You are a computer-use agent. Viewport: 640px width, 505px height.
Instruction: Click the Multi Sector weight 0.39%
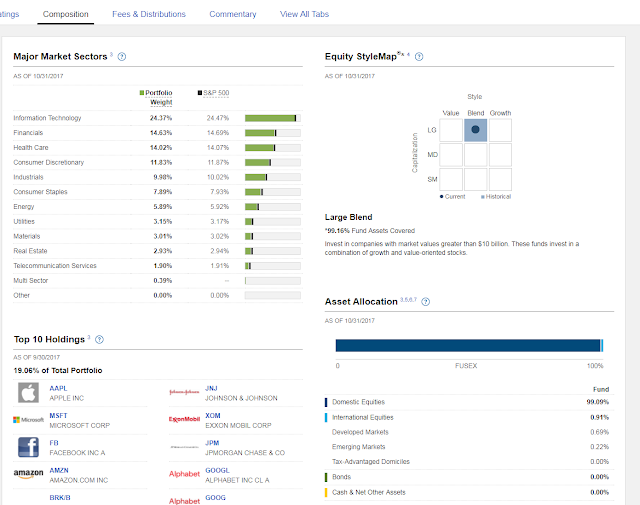[x=162, y=280]
